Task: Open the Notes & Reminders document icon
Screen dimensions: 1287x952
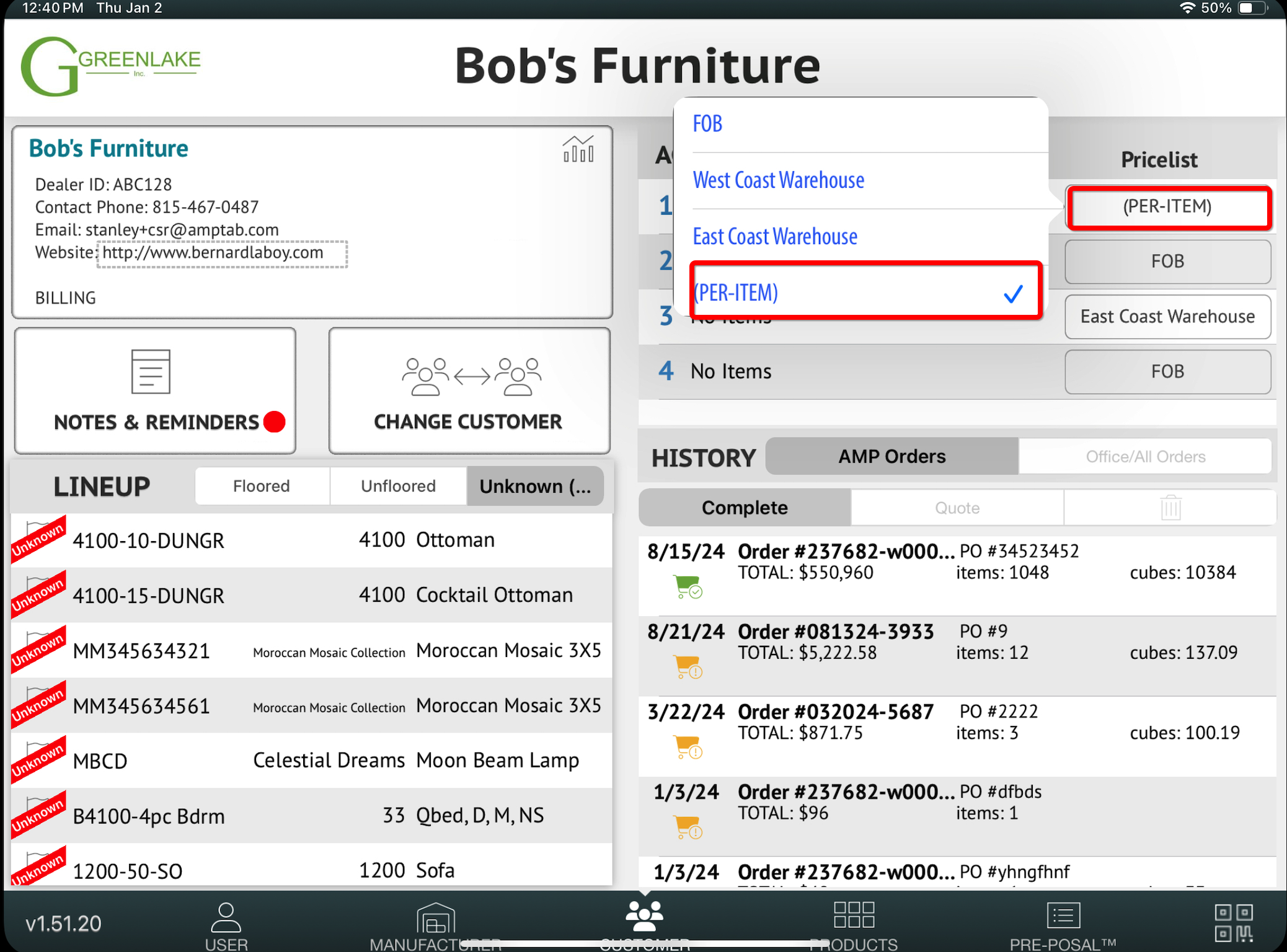Action: pyautogui.click(x=151, y=371)
